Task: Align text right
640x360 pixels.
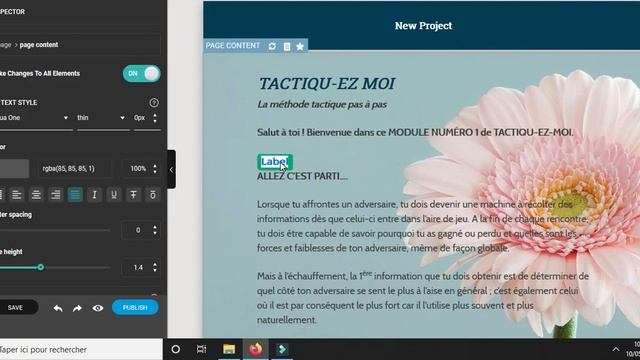Action: click(x=56, y=195)
